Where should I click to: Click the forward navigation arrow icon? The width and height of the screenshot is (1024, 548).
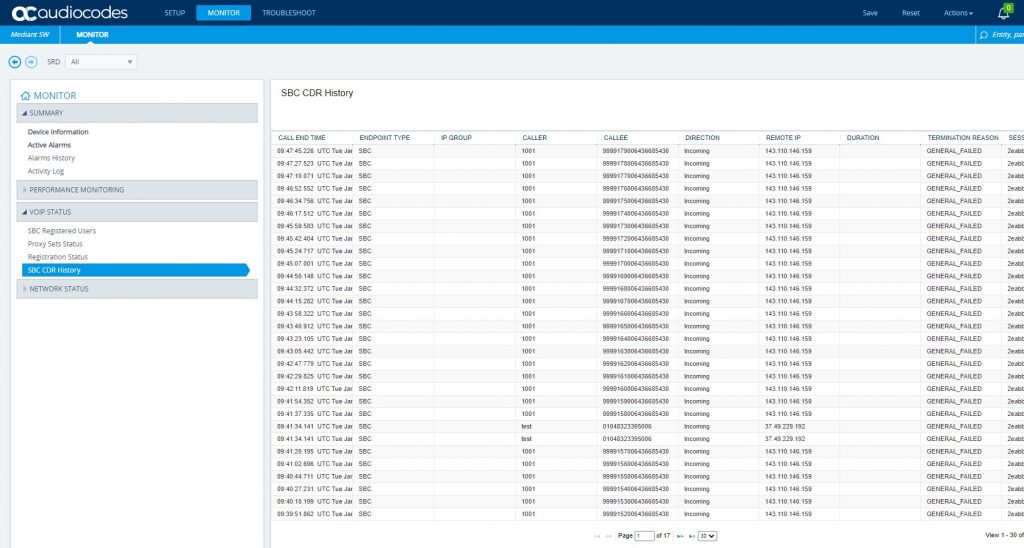(31, 62)
